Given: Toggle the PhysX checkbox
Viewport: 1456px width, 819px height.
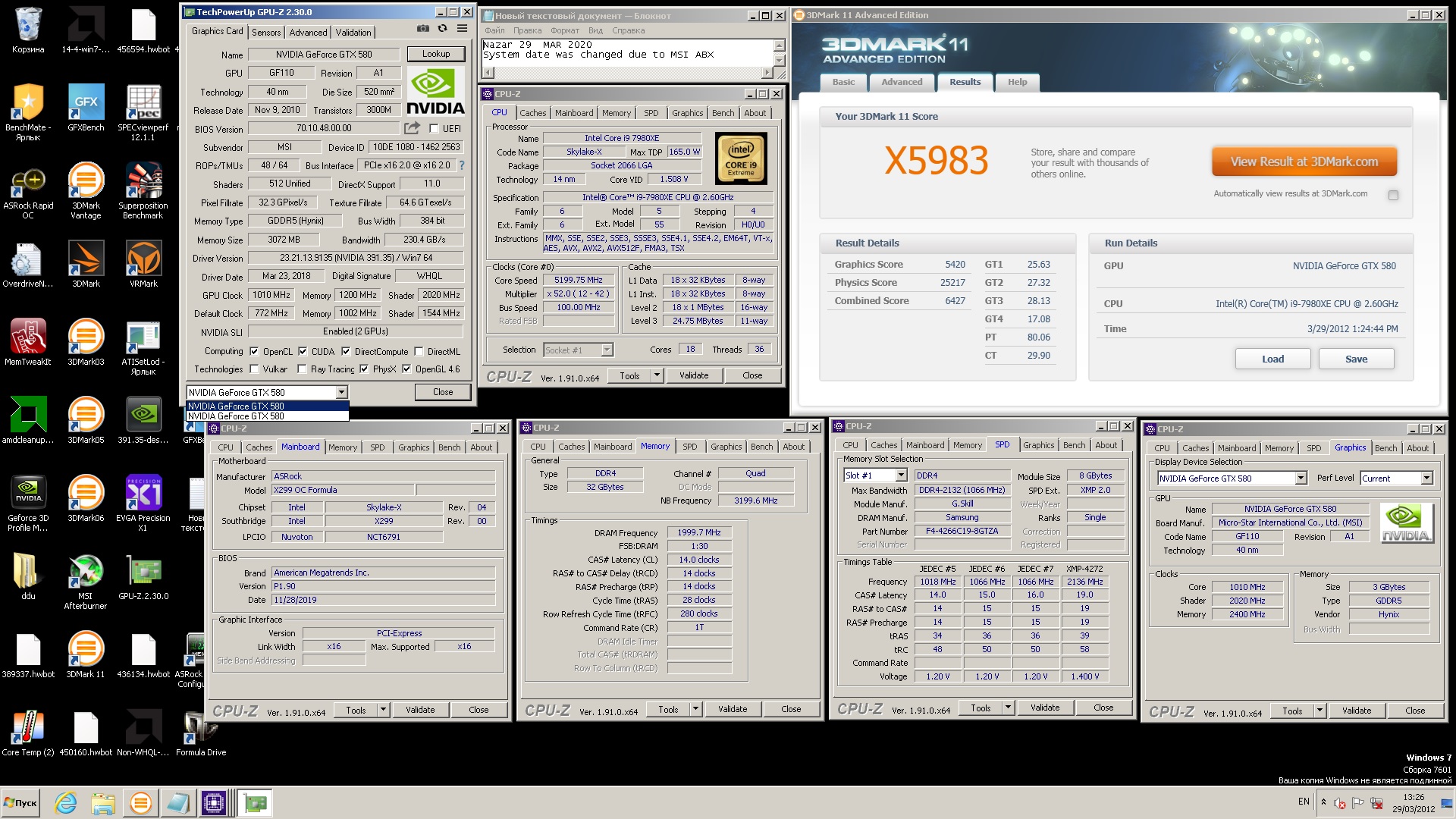Looking at the screenshot, I should pyautogui.click(x=364, y=369).
